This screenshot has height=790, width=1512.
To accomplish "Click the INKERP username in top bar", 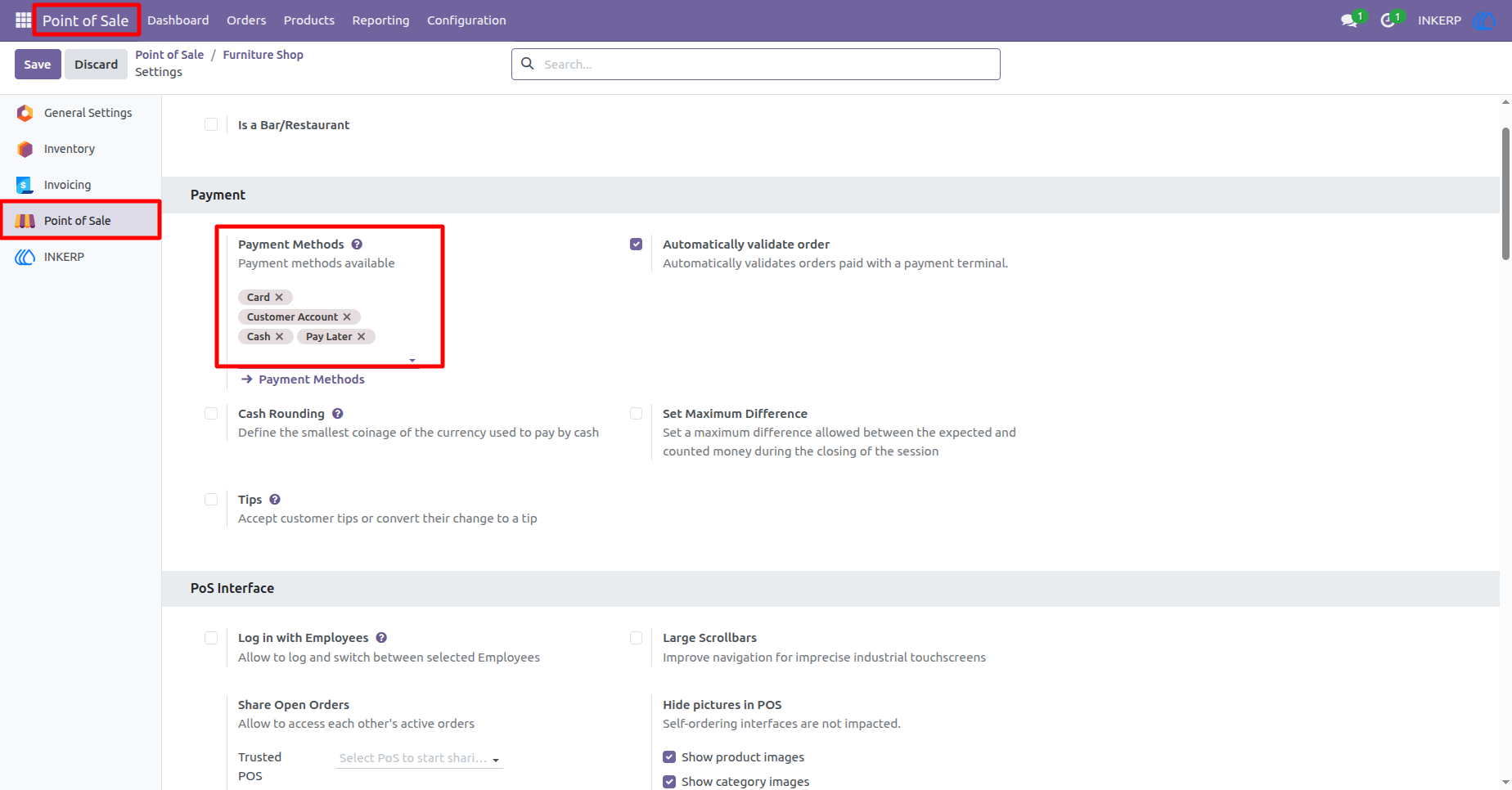I will coord(1439,20).
